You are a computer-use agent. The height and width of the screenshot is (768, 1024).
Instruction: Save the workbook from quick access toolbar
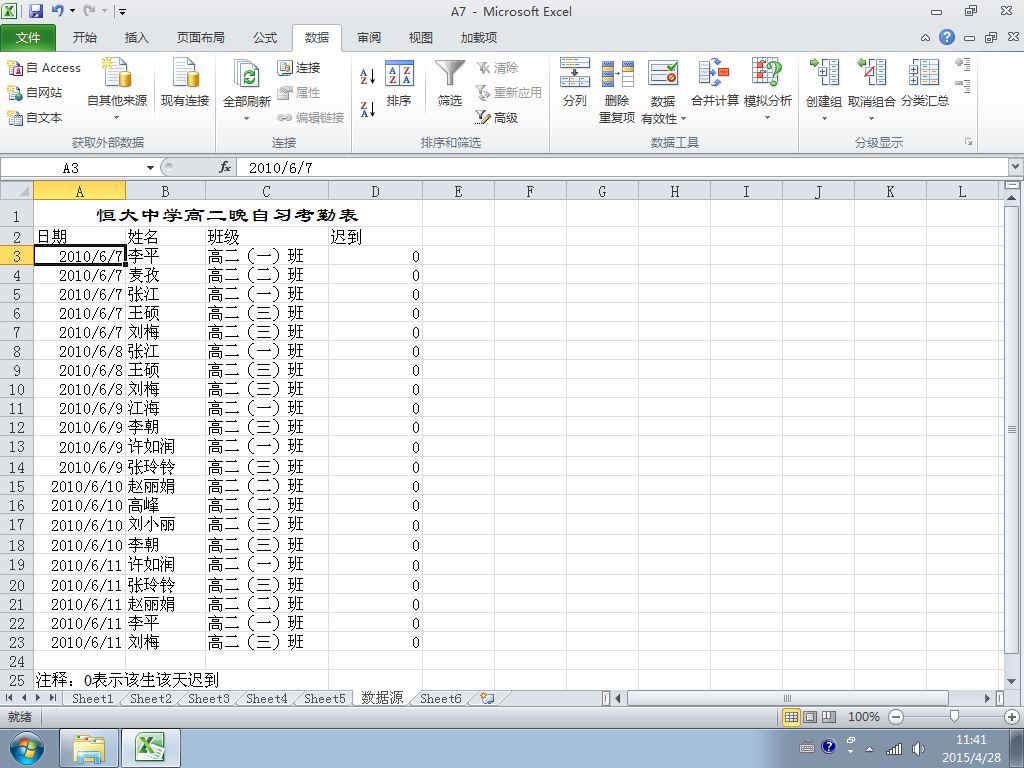35,11
